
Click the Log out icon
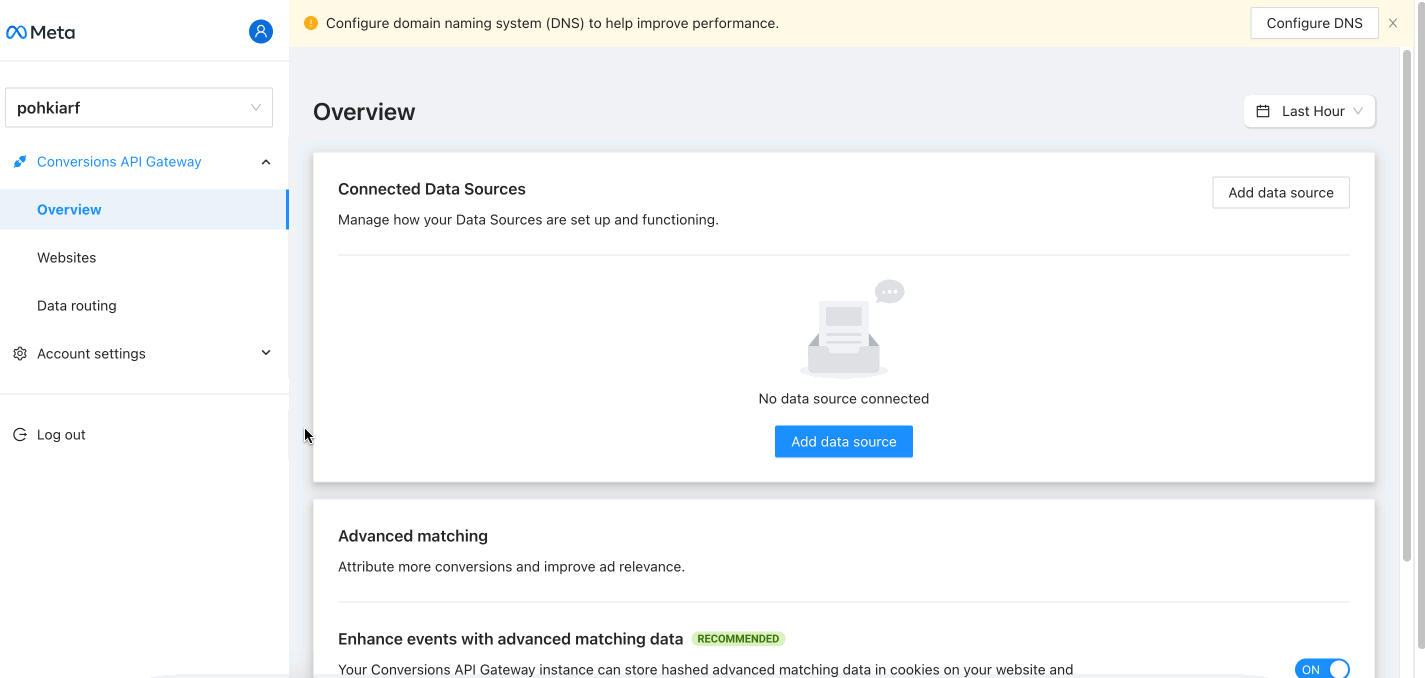coord(19,435)
